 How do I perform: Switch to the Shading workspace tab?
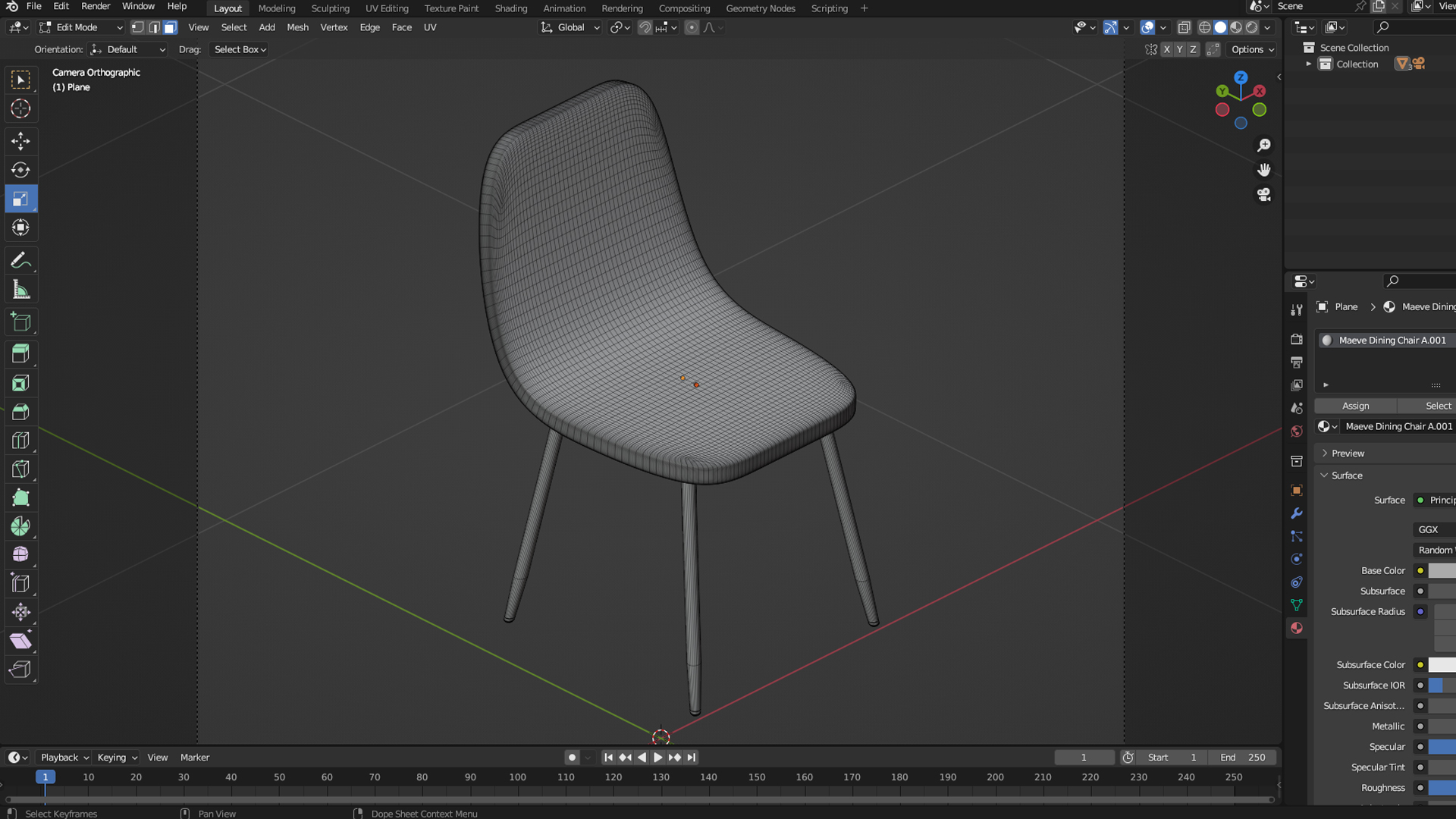pyautogui.click(x=510, y=8)
